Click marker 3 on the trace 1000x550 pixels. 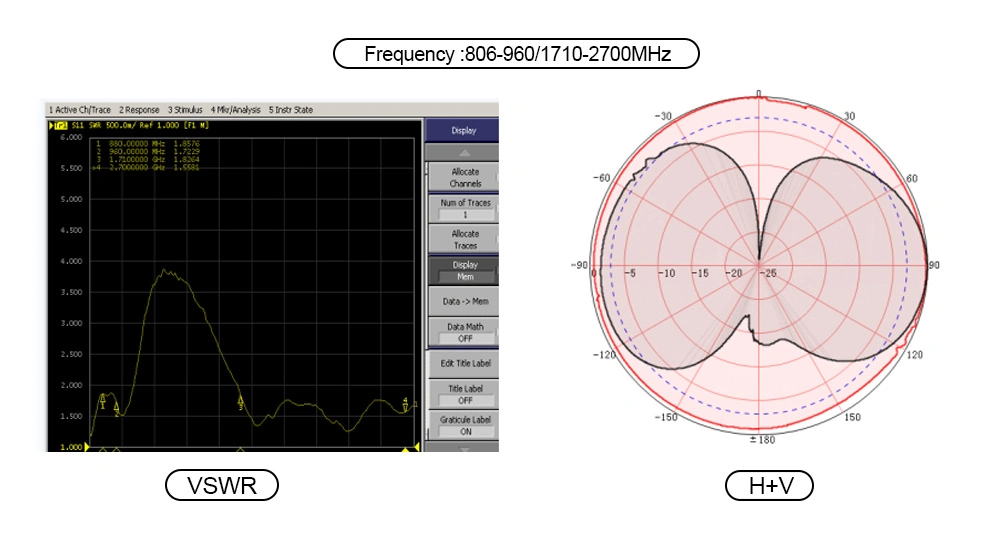240,403
